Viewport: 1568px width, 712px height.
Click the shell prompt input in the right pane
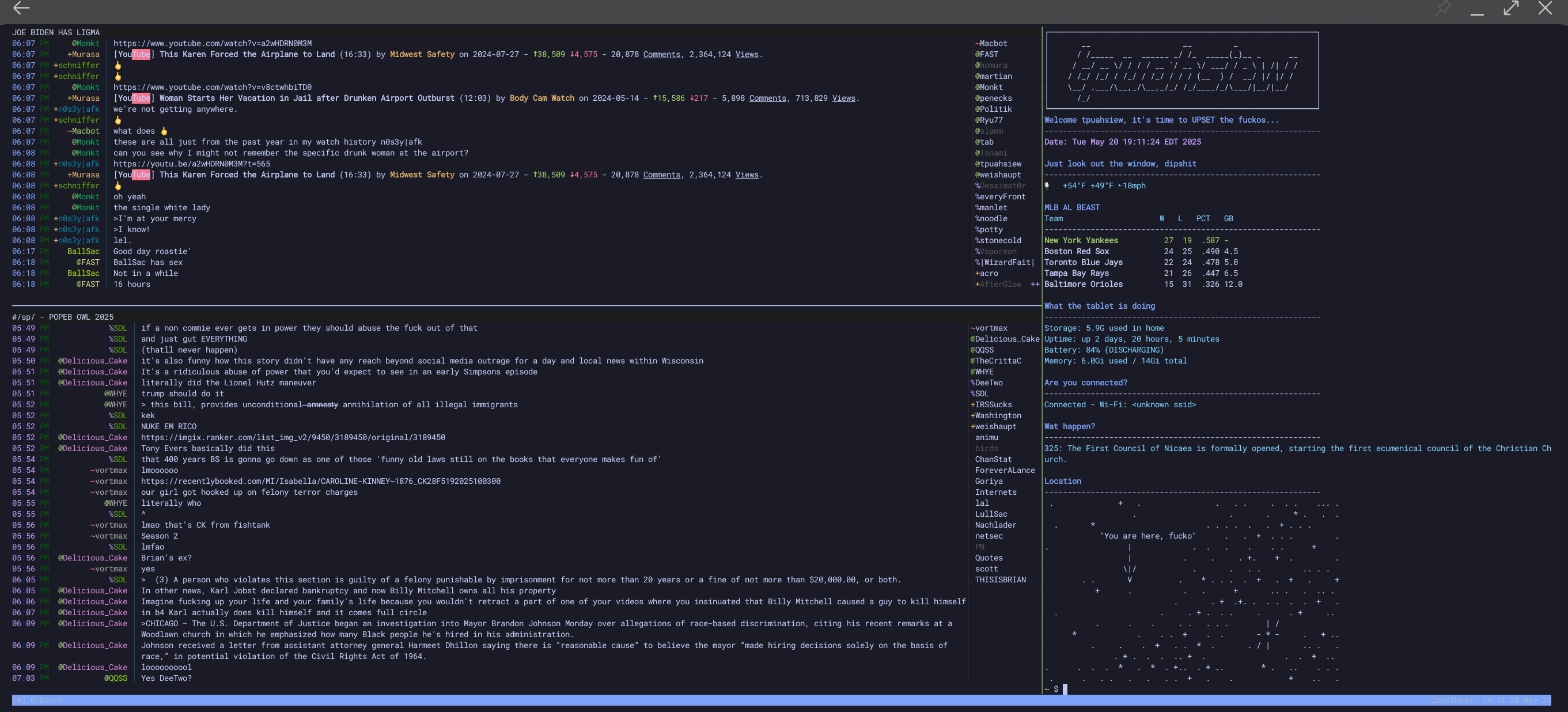coord(1065,689)
